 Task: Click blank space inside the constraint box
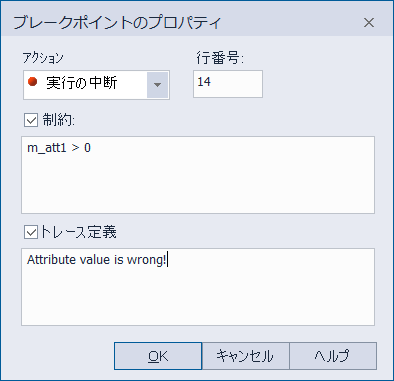pyautogui.click(x=200, y=187)
